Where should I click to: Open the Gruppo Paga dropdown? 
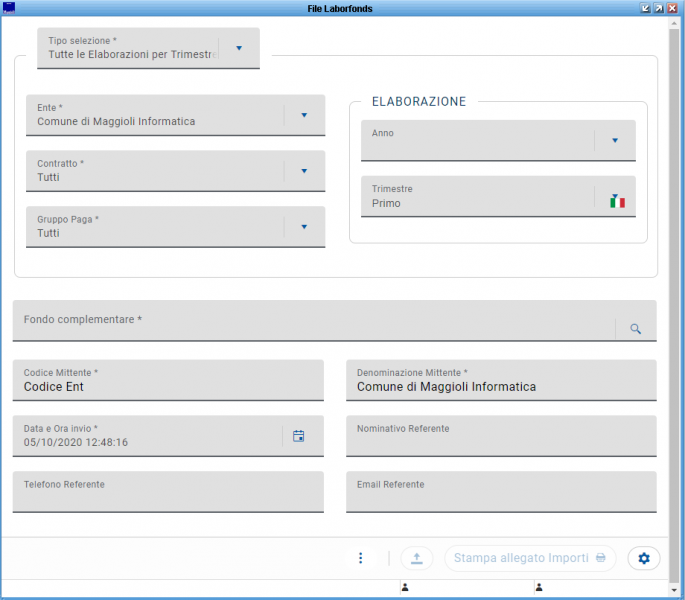click(x=304, y=227)
